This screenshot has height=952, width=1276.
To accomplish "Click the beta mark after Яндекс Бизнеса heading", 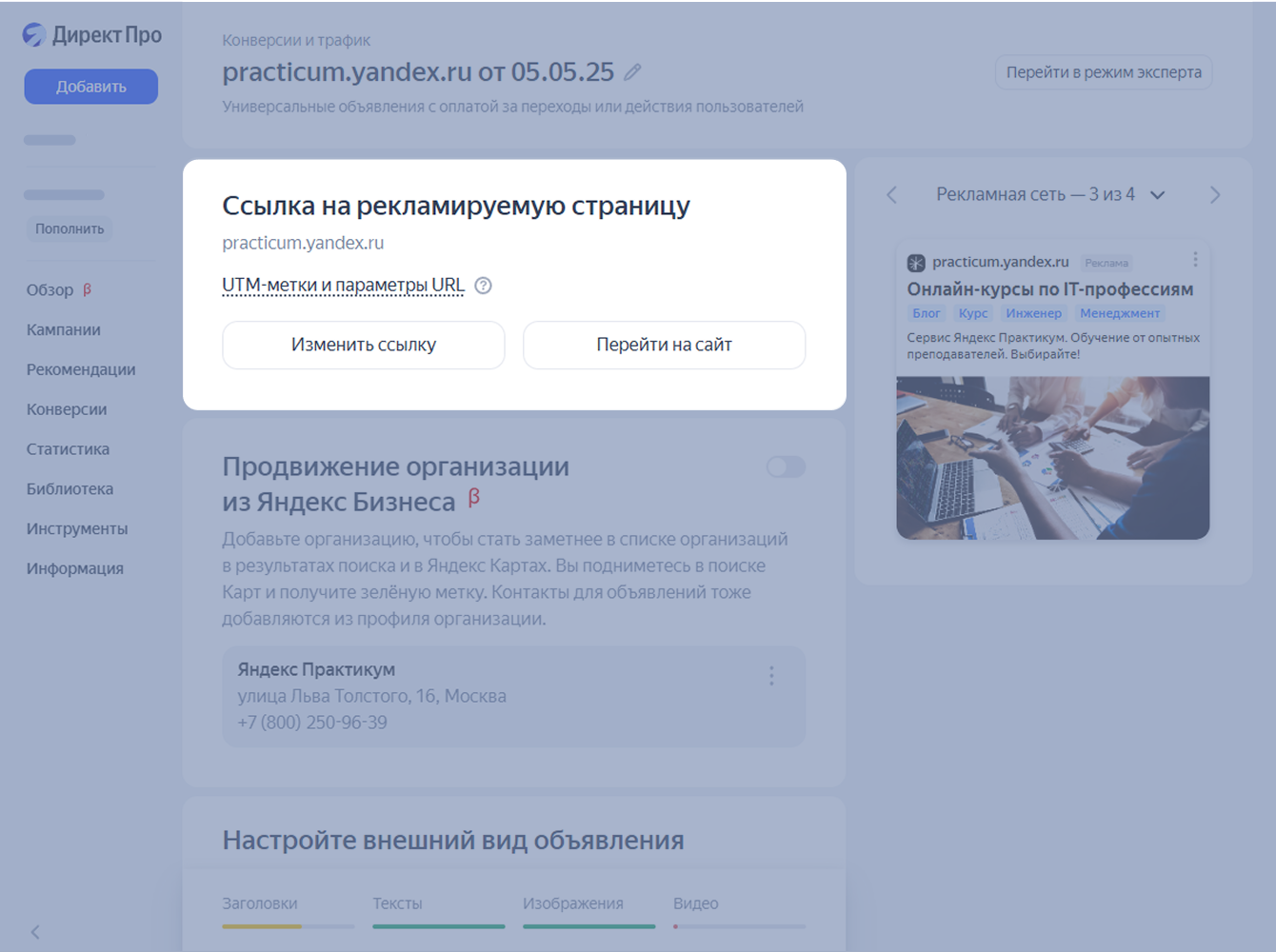I will click(473, 497).
